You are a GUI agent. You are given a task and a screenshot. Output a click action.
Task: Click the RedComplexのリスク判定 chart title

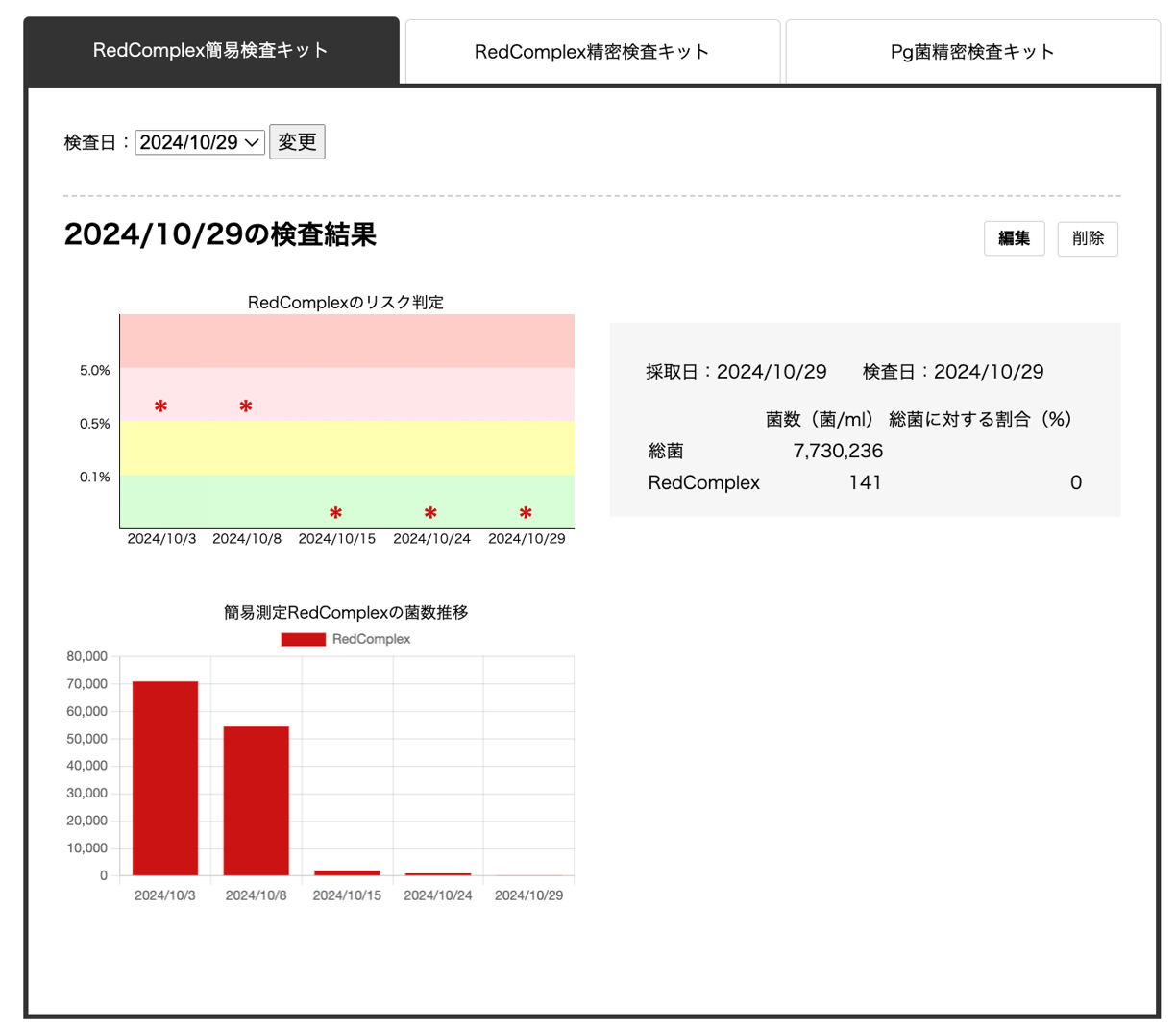click(x=347, y=302)
